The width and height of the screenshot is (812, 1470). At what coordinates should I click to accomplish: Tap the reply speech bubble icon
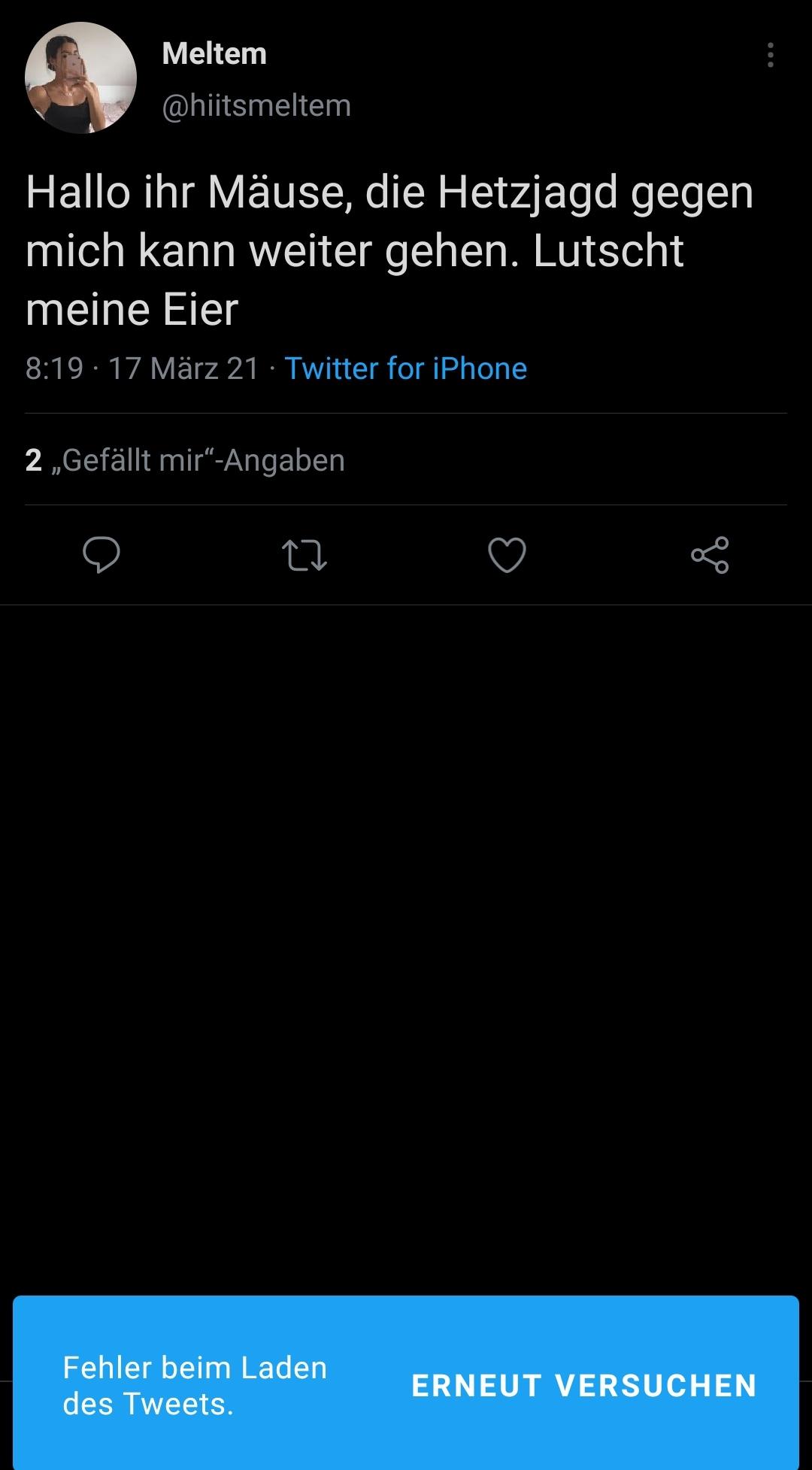[x=101, y=556]
